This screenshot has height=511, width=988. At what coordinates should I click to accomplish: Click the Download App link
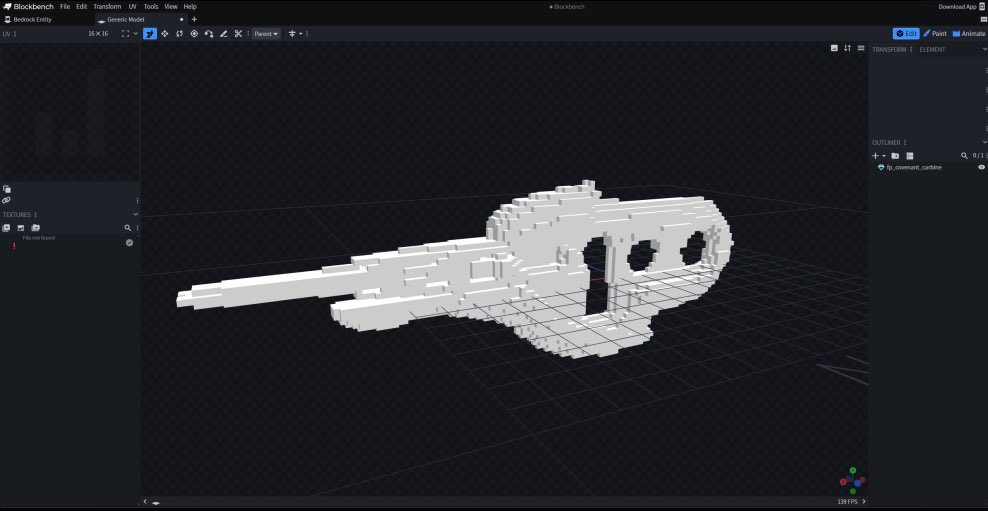(957, 7)
